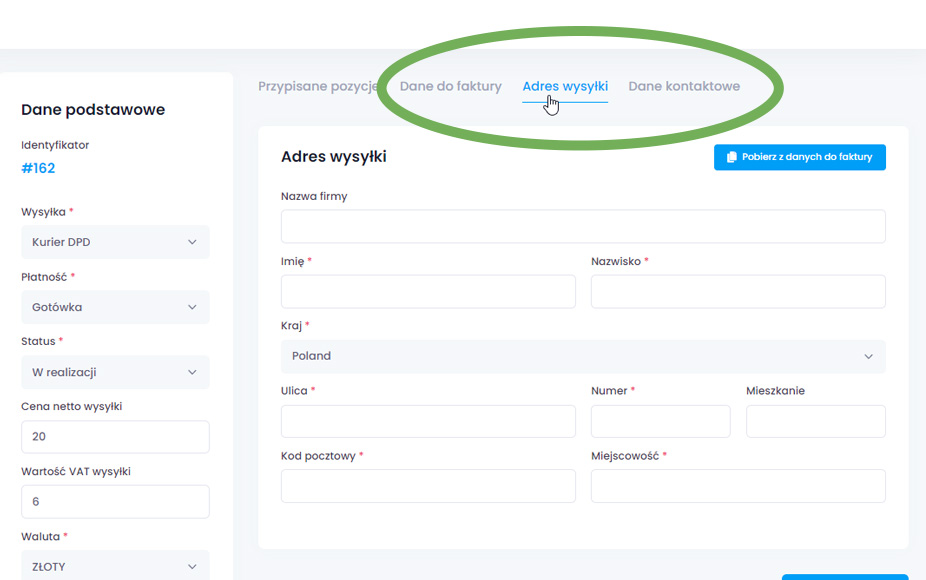
Task: Click the Kod pocztowy field
Action: coord(428,486)
